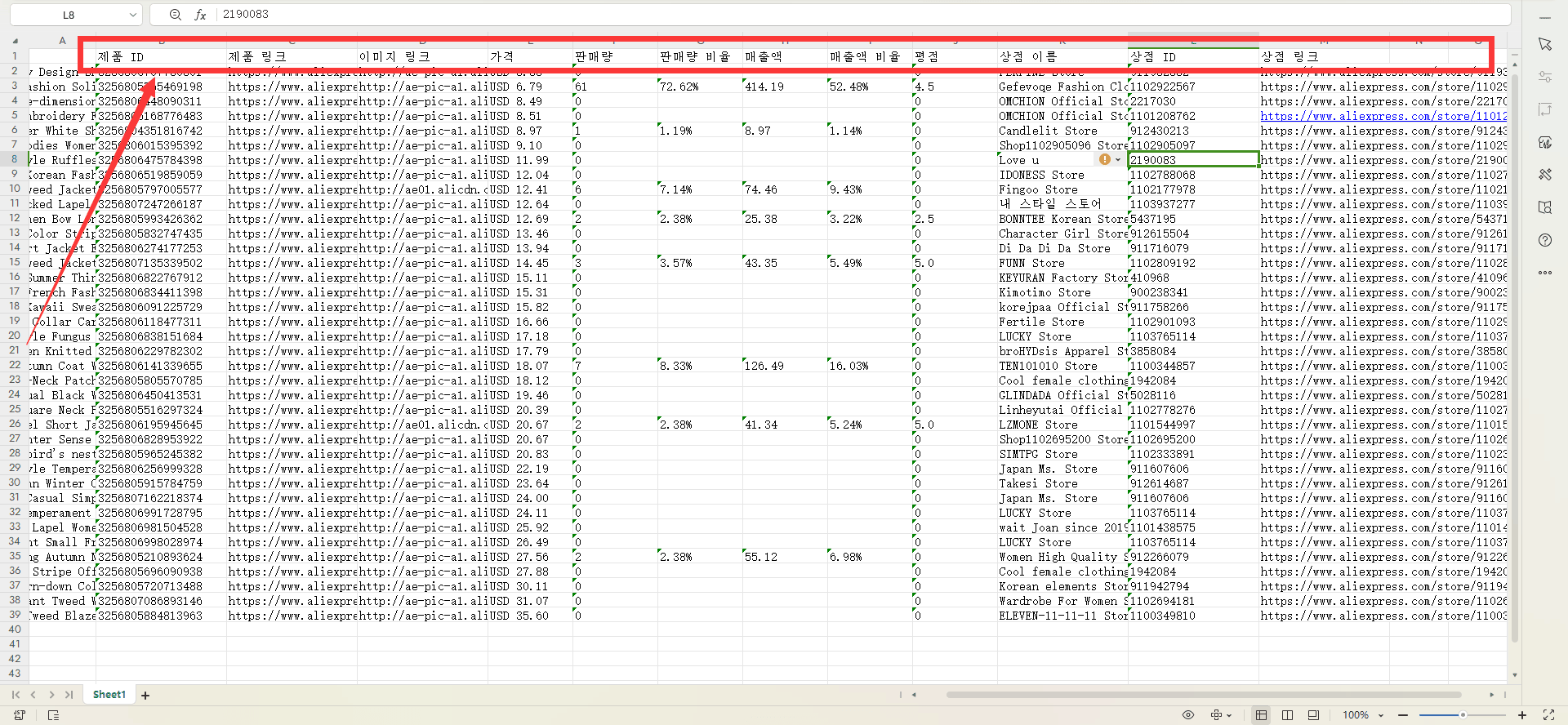Enter full screen view from status bar
This screenshot has width=1568, height=725.
[1548, 715]
